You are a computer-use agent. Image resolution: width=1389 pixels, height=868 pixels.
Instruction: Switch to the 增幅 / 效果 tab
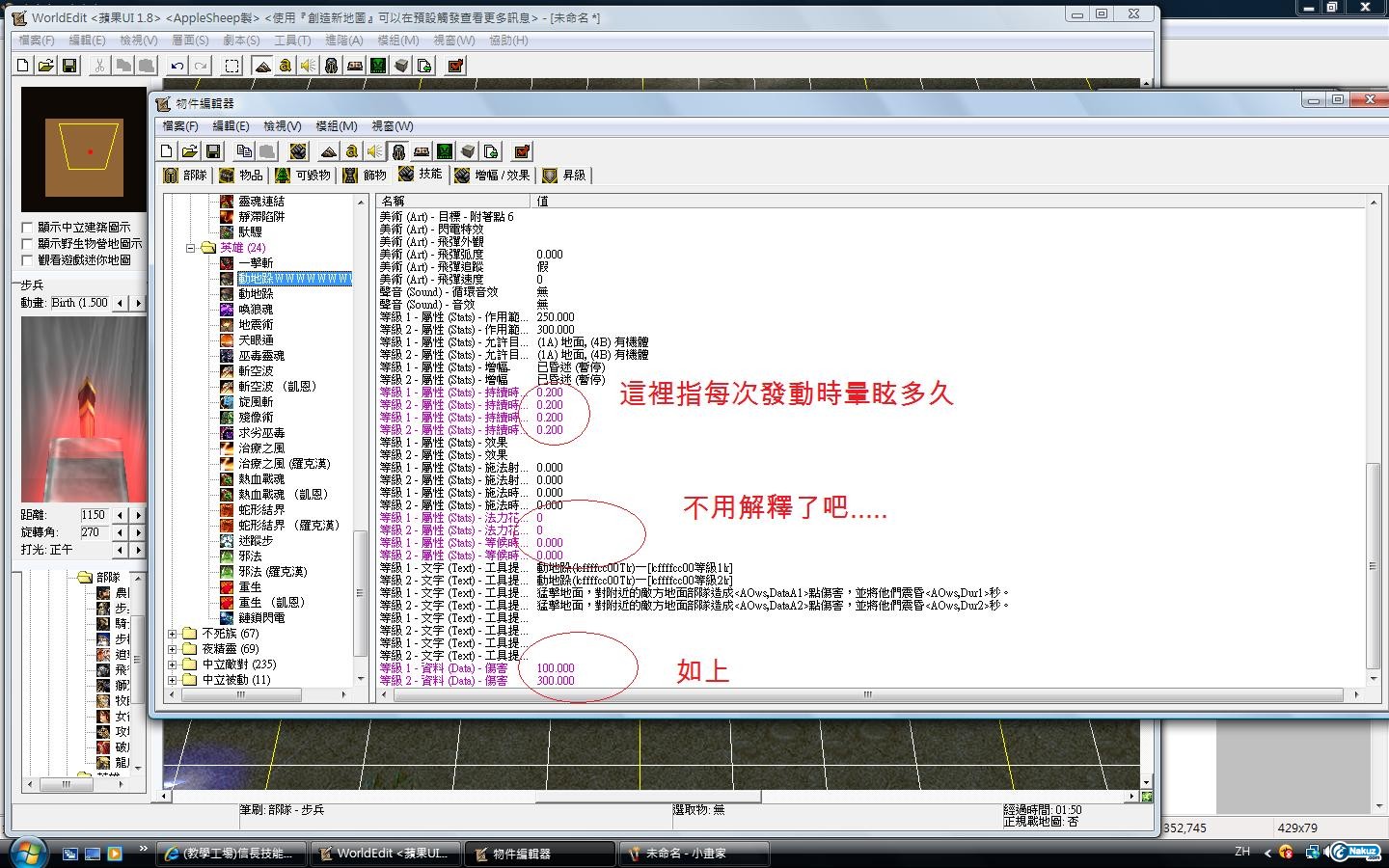[493, 176]
